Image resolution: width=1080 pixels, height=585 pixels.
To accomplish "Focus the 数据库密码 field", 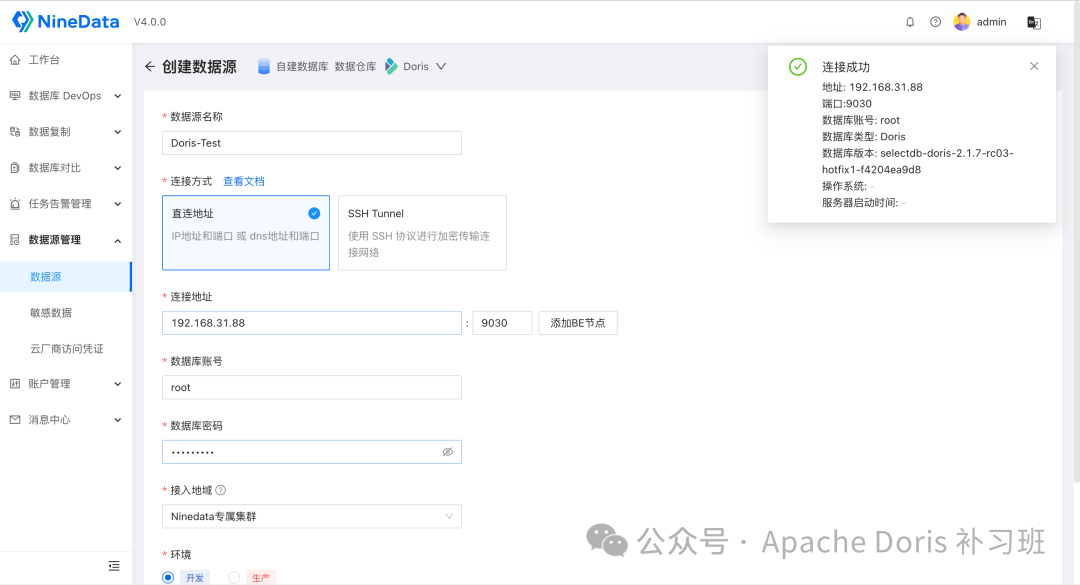I will pos(311,452).
